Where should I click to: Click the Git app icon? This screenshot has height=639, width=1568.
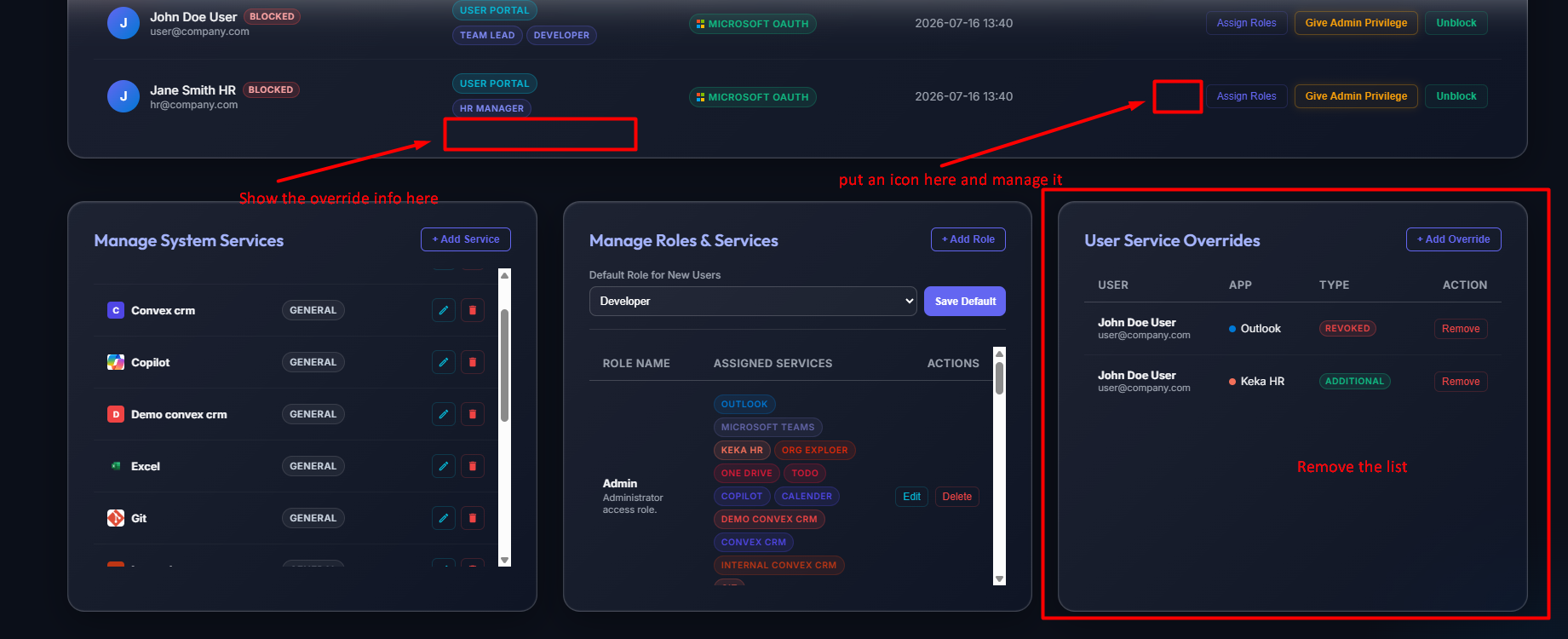tap(116, 518)
